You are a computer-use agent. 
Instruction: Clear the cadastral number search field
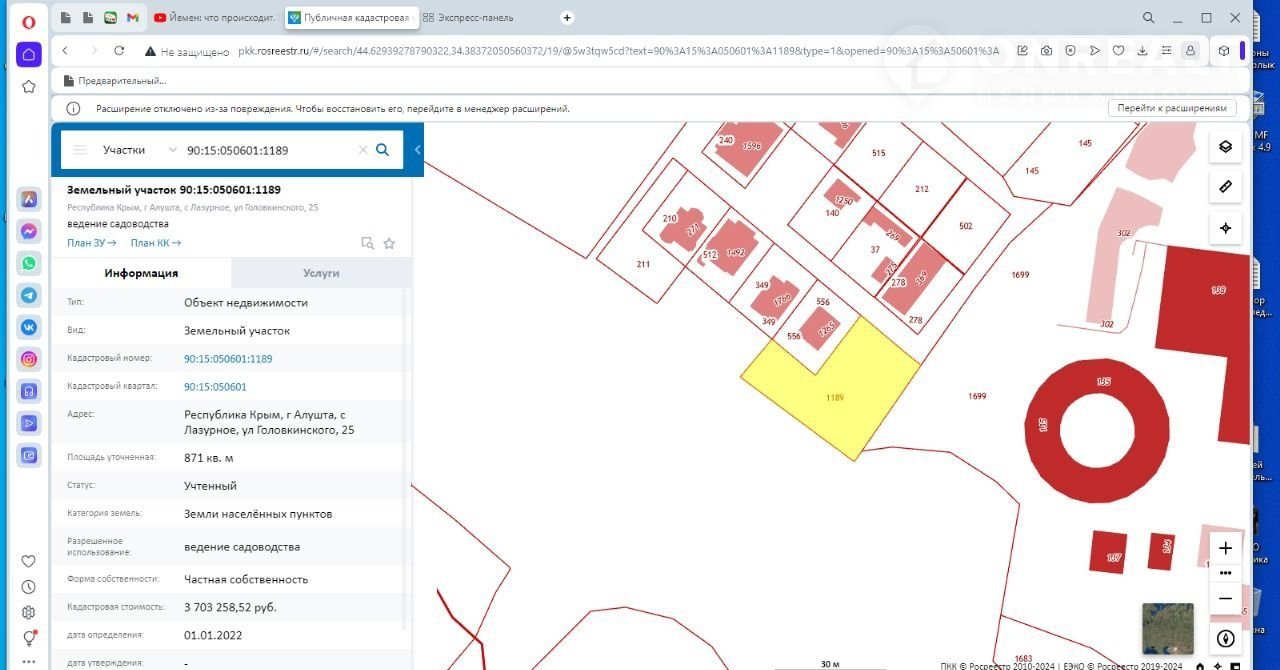coord(363,150)
